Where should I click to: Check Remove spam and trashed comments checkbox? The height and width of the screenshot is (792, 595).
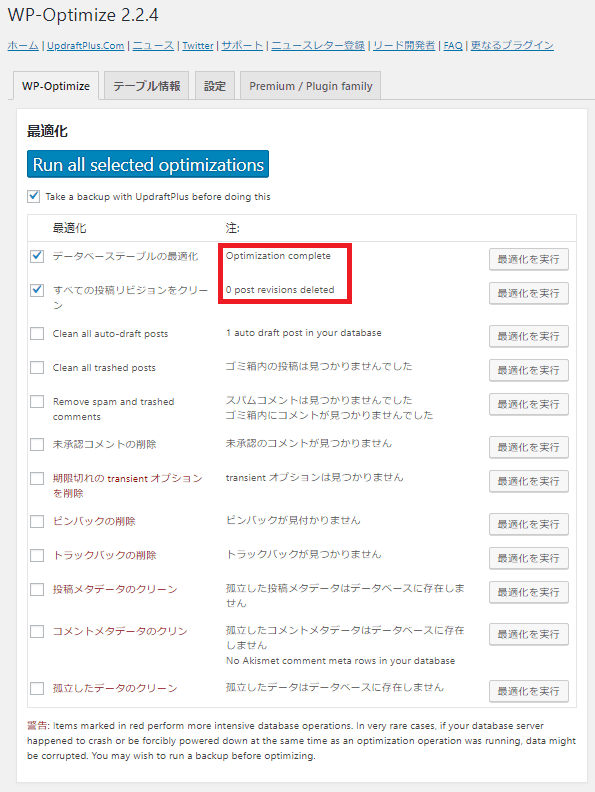point(37,402)
